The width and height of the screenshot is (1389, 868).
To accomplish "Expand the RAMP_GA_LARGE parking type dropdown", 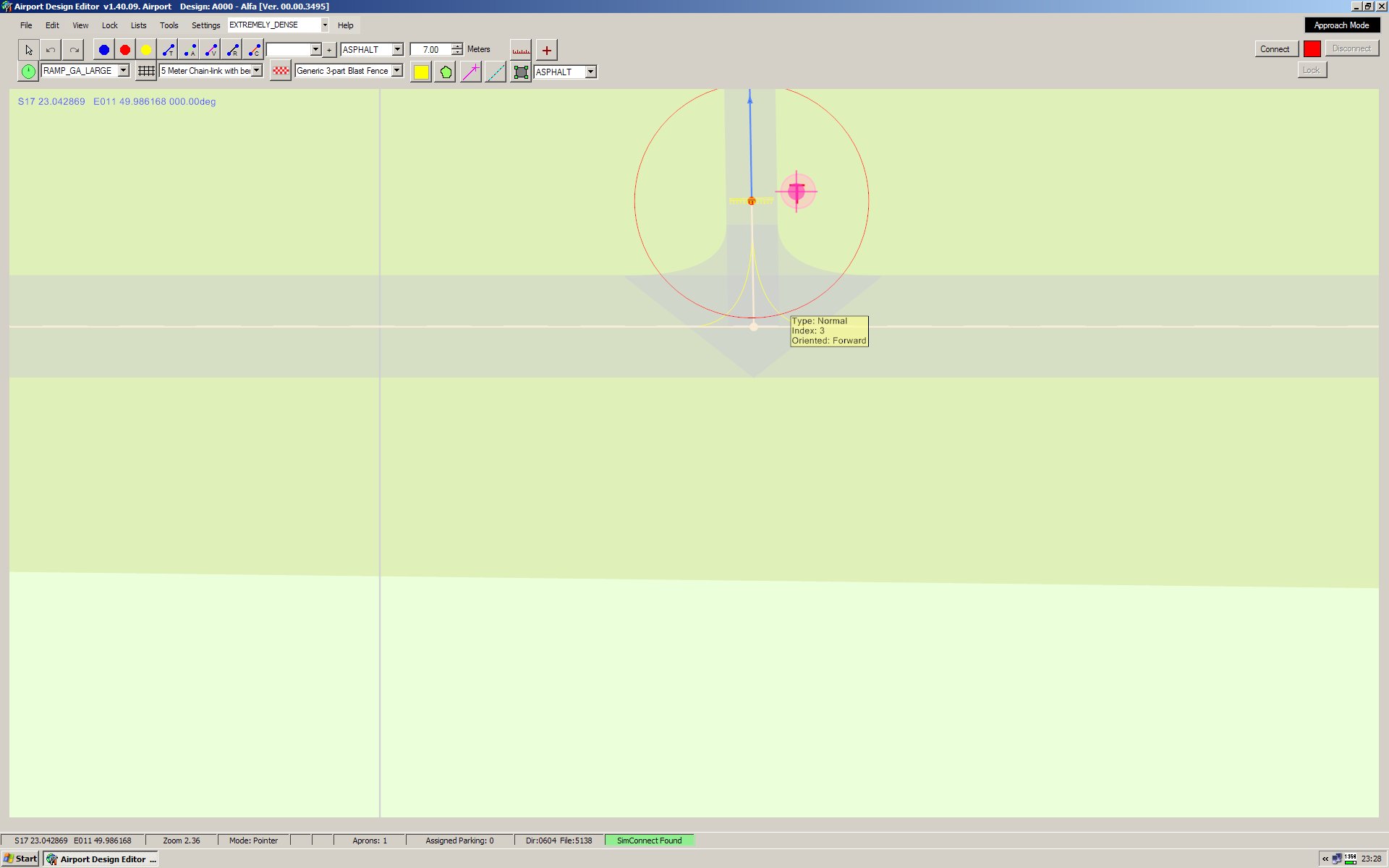I will pos(124,71).
